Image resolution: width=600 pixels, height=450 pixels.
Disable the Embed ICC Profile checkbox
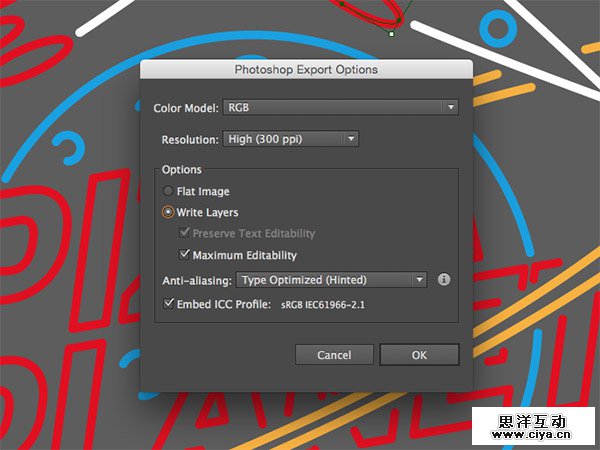[x=168, y=303]
